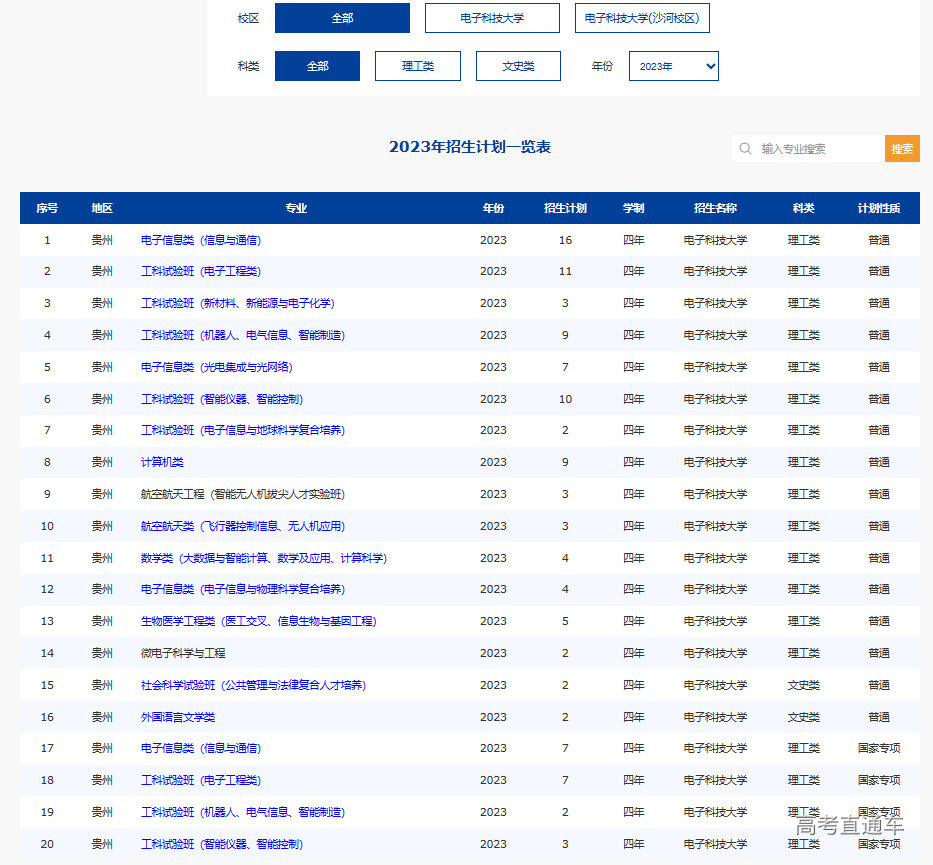Open 工科试验班 (电子工程类) link in row 2

(x=201, y=271)
